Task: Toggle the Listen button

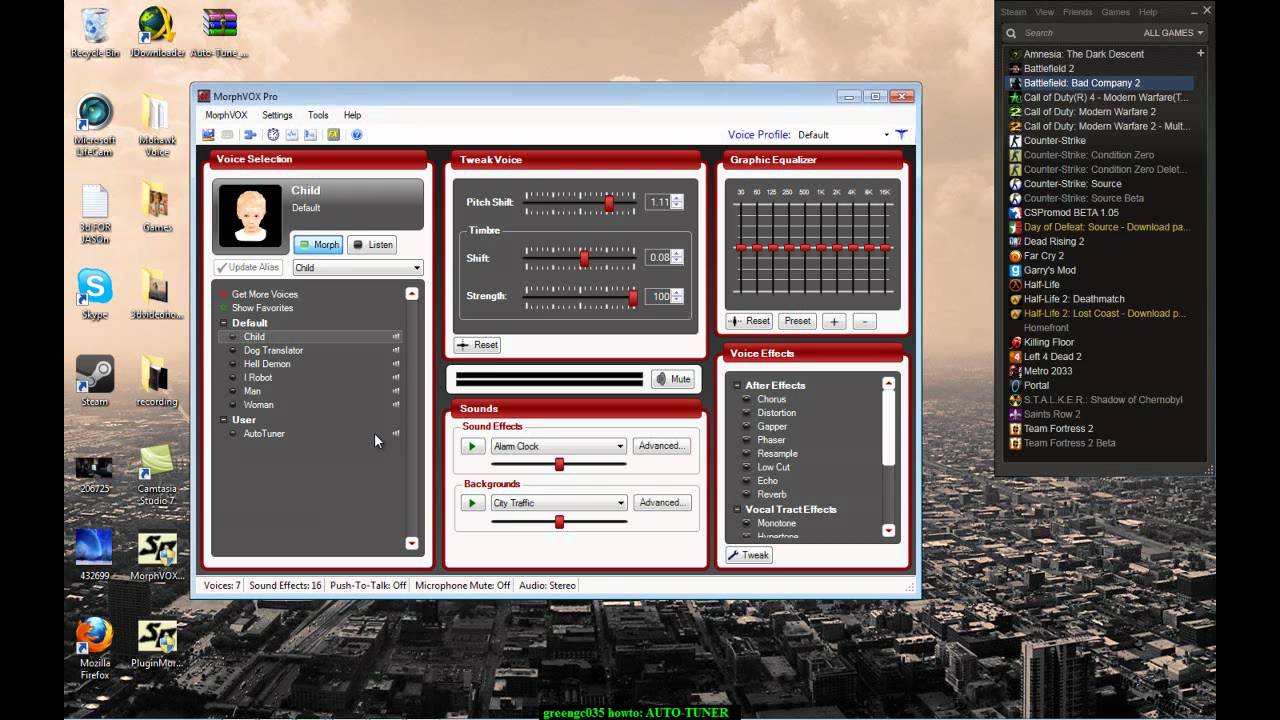Action: [372, 244]
